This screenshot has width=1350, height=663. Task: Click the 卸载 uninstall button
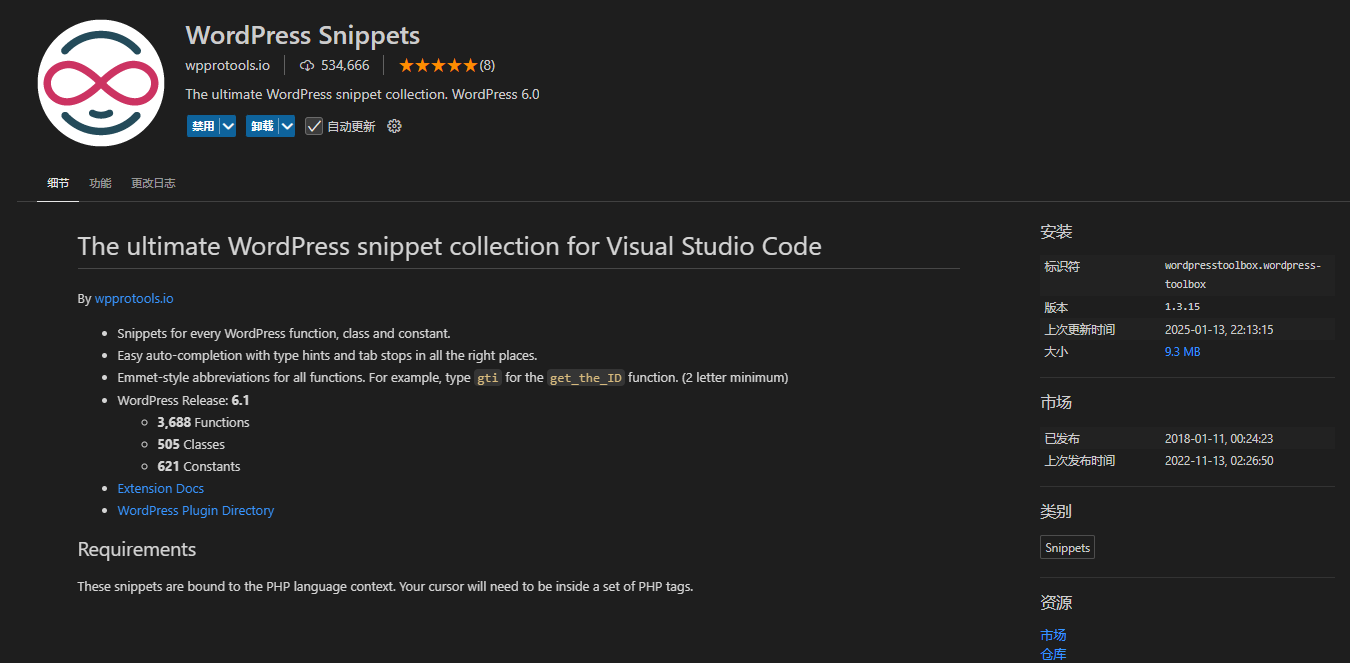coord(262,126)
